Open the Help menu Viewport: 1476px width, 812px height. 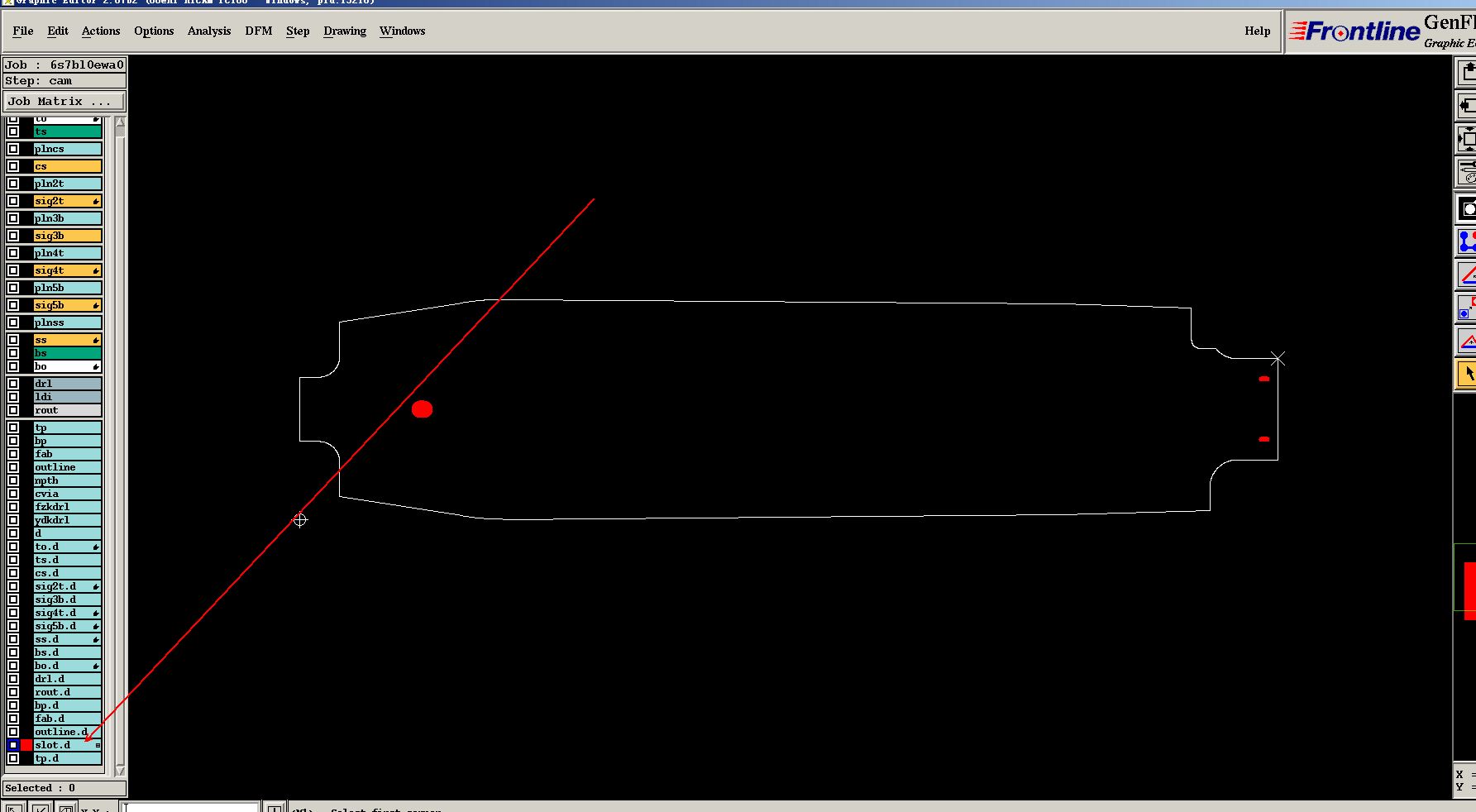click(1258, 31)
